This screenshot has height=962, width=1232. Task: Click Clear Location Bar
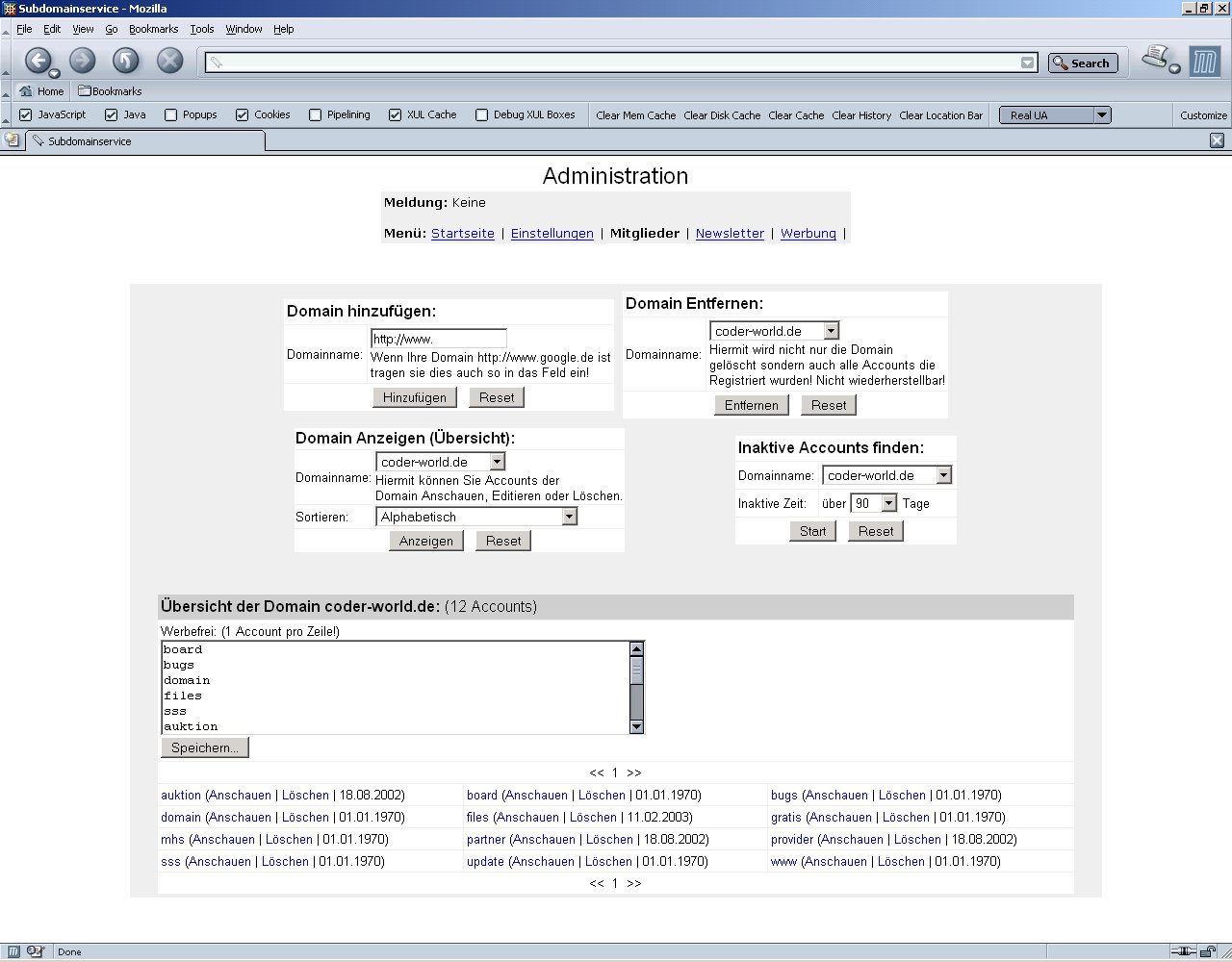pos(940,114)
